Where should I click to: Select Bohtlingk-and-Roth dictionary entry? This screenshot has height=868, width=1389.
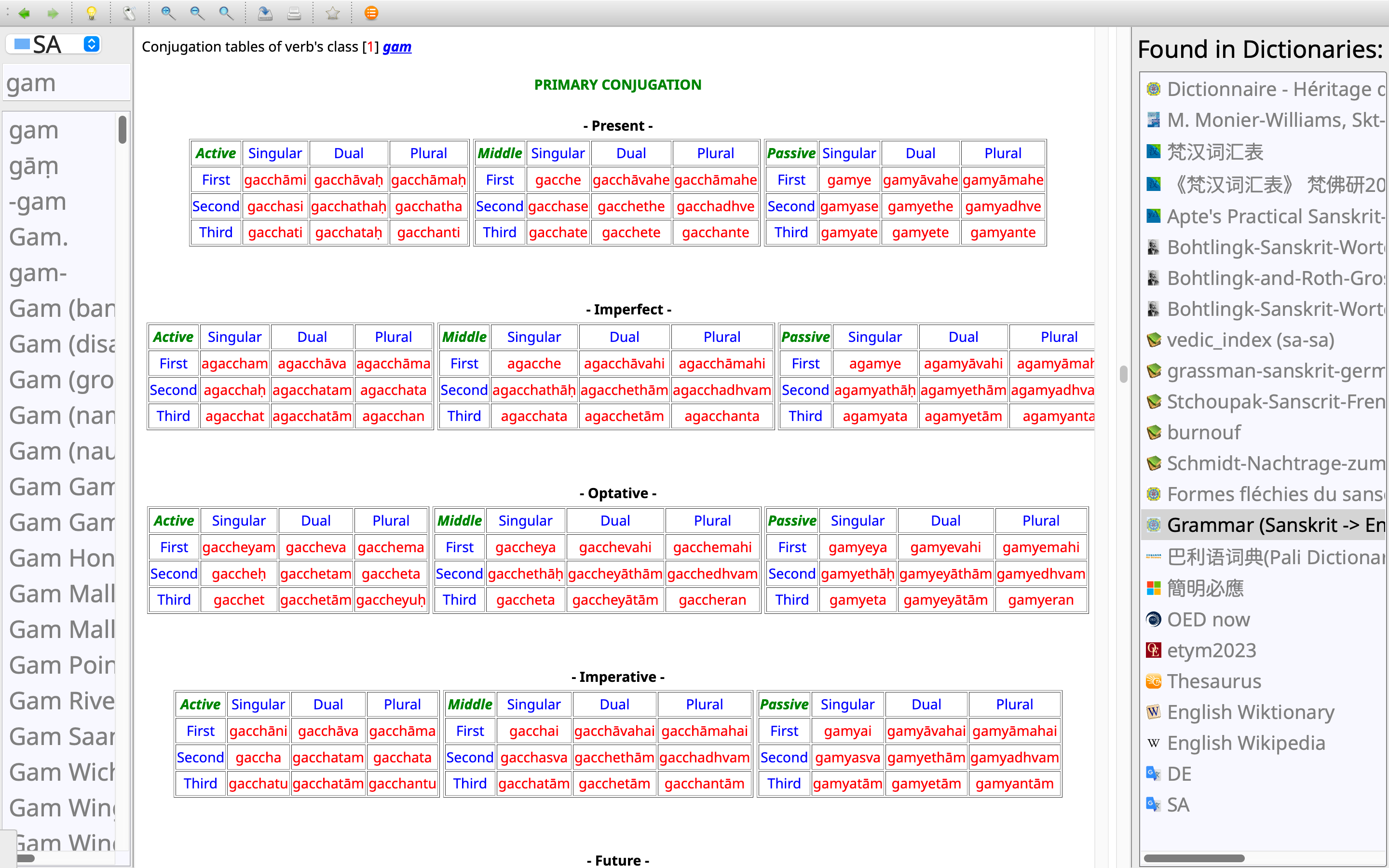pos(1263,278)
